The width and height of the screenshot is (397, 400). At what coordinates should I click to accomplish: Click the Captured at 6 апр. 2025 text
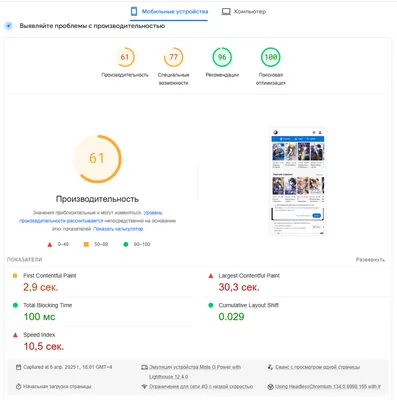[x=68, y=367]
